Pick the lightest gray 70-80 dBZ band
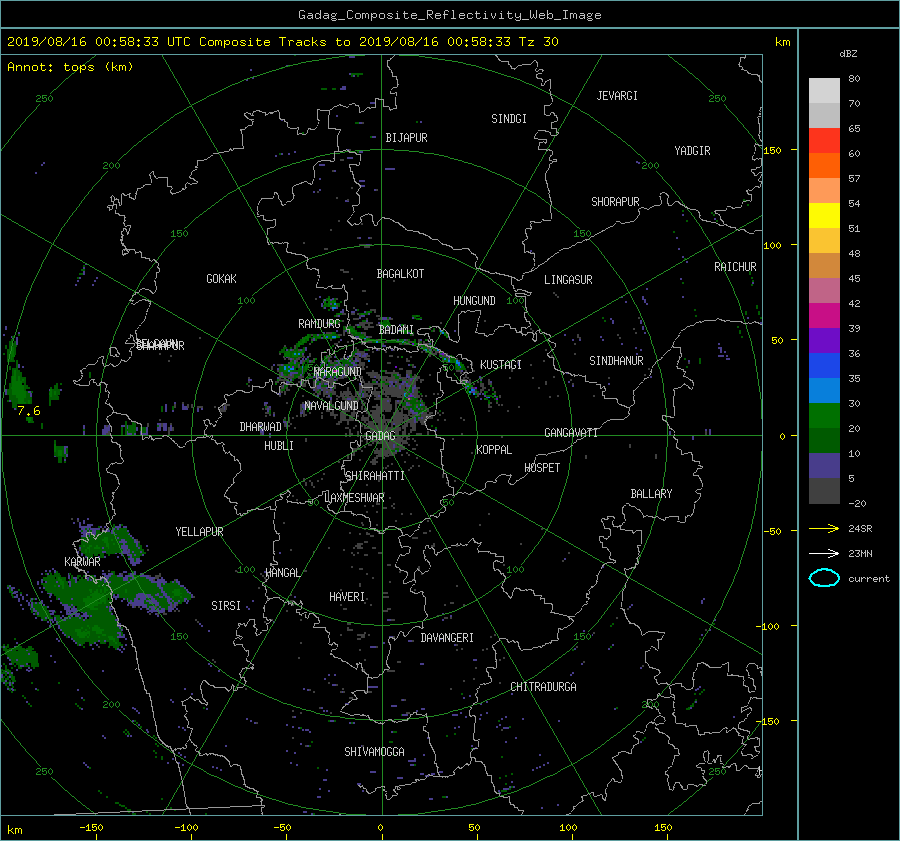The height and width of the screenshot is (841, 900). pos(824,91)
